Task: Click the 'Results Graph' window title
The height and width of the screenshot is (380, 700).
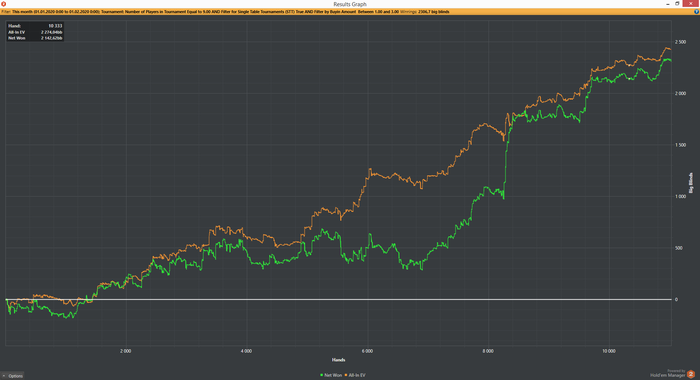Action: (x=350, y=4)
